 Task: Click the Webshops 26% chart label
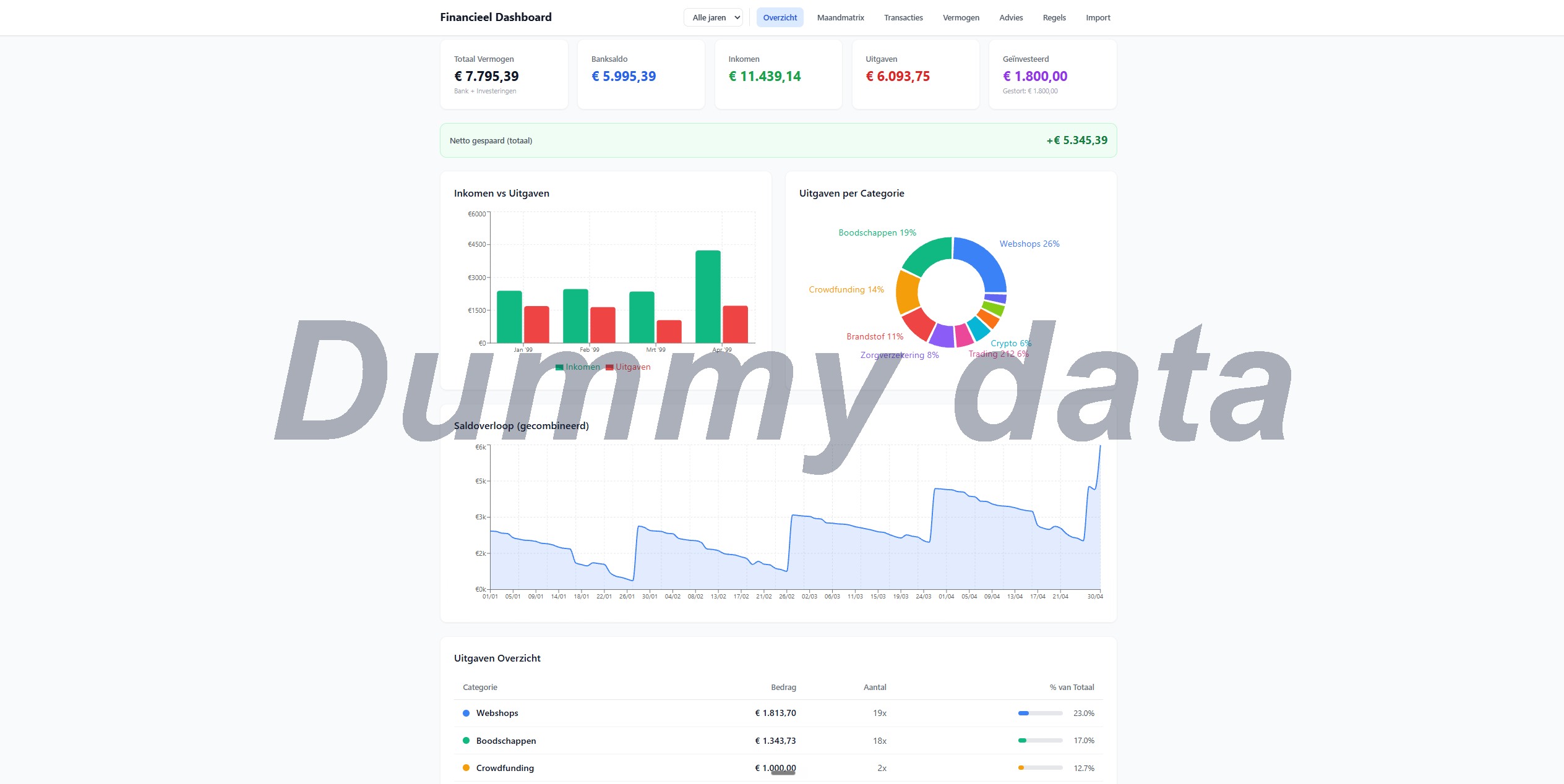point(1029,244)
